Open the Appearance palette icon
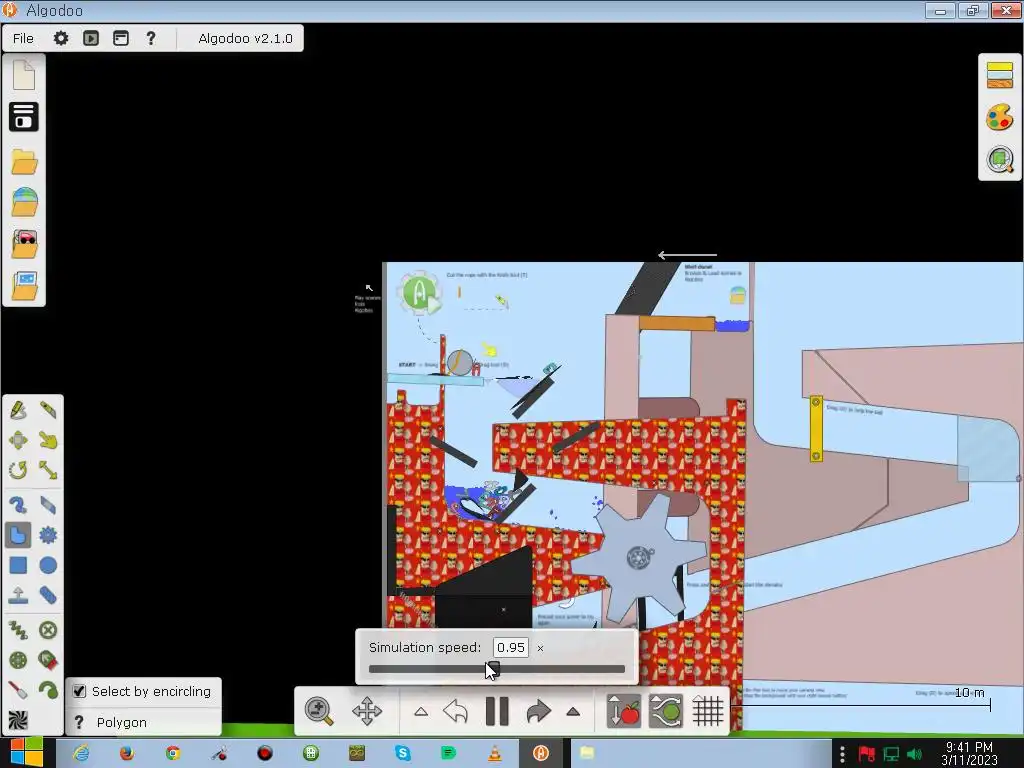The image size is (1024, 768). (1000, 118)
